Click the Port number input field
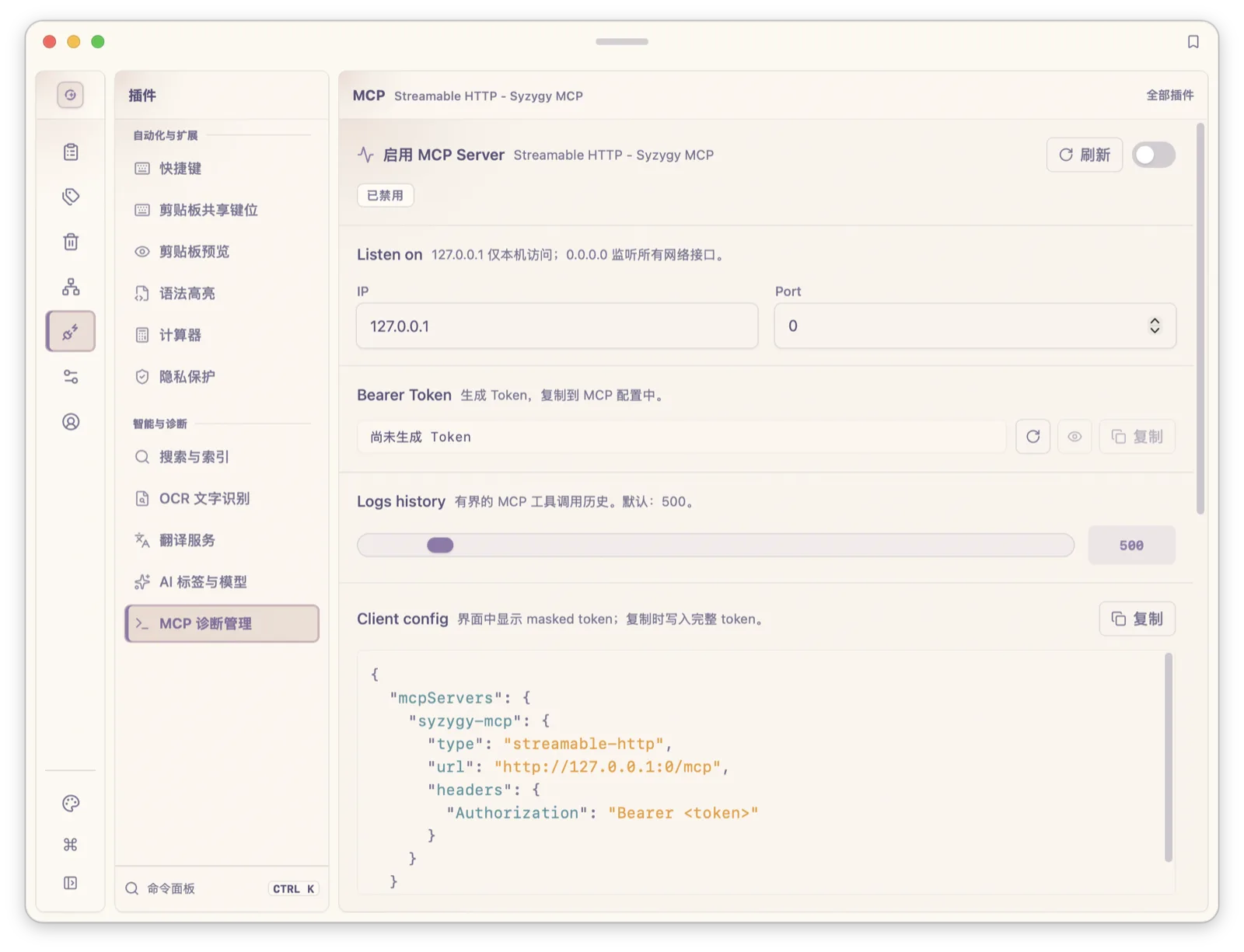Screen dimensions: 1244x952 point(975,326)
